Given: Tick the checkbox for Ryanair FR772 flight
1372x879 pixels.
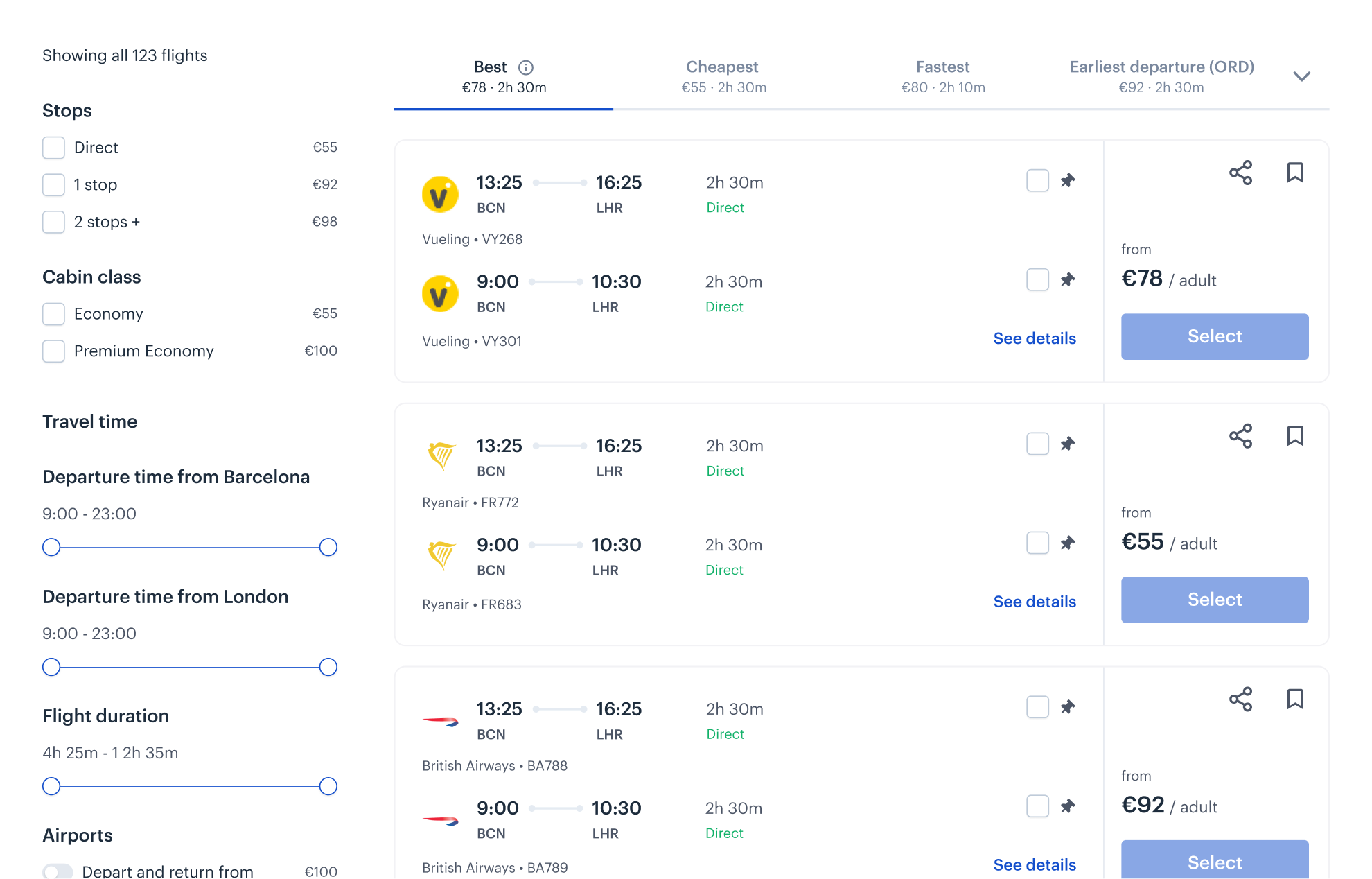Looking at the screenshot, I should 1037,444.
